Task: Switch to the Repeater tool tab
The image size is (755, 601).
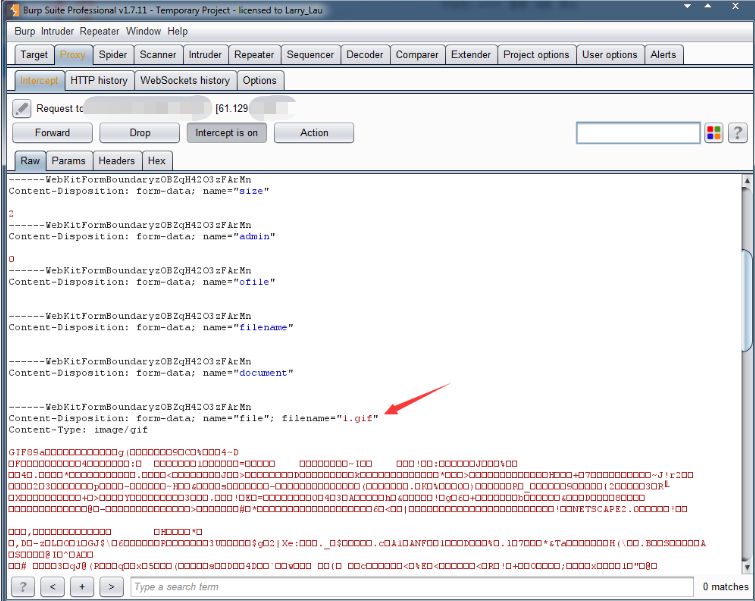Action: pyautogui.click(x=254, y=55)
